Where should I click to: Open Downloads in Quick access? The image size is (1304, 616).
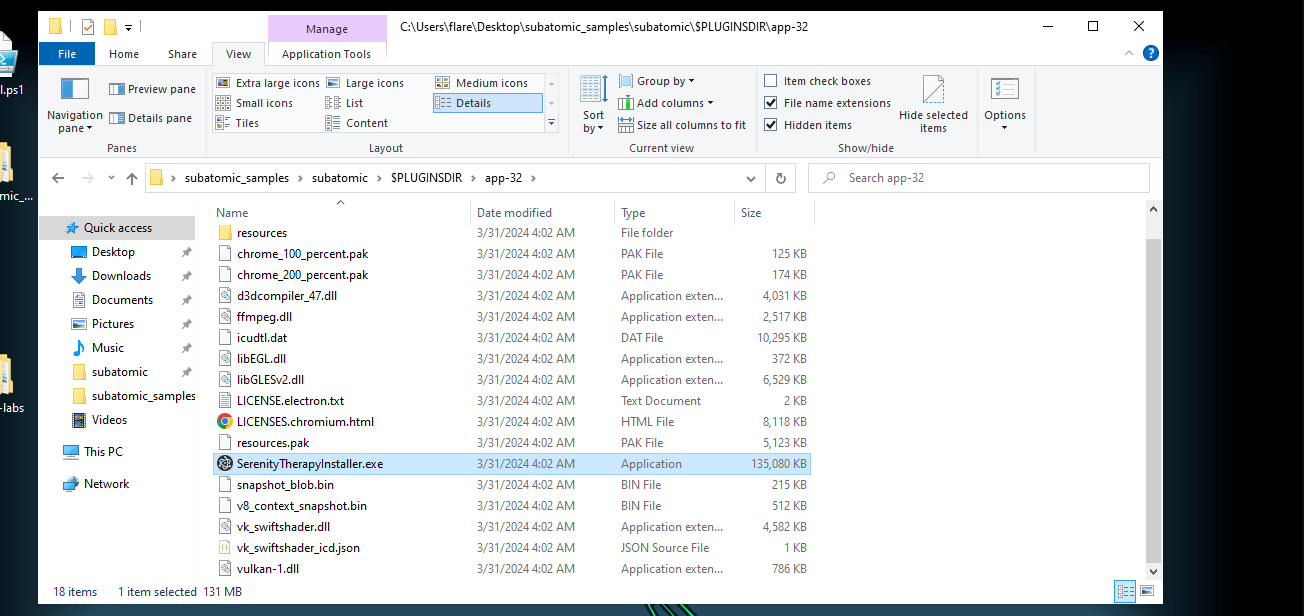pyautogui.click(x=121, y=276)
